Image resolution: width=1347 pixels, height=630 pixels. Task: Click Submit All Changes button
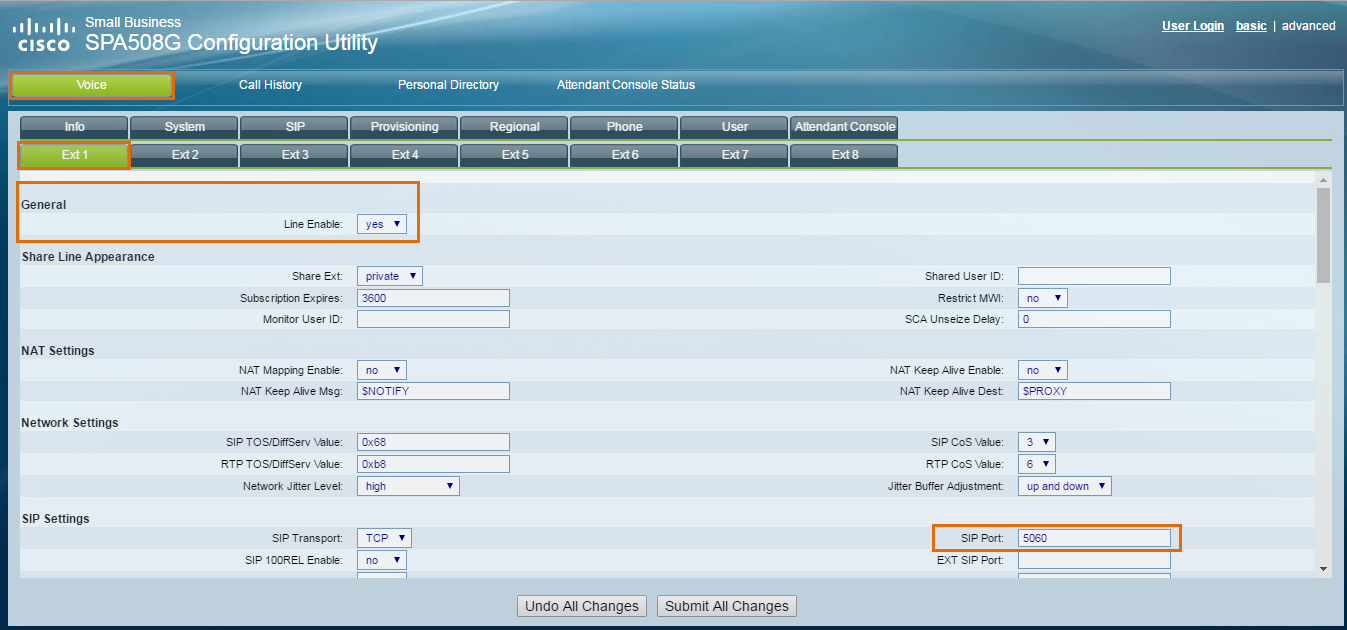tap(727, 606)
